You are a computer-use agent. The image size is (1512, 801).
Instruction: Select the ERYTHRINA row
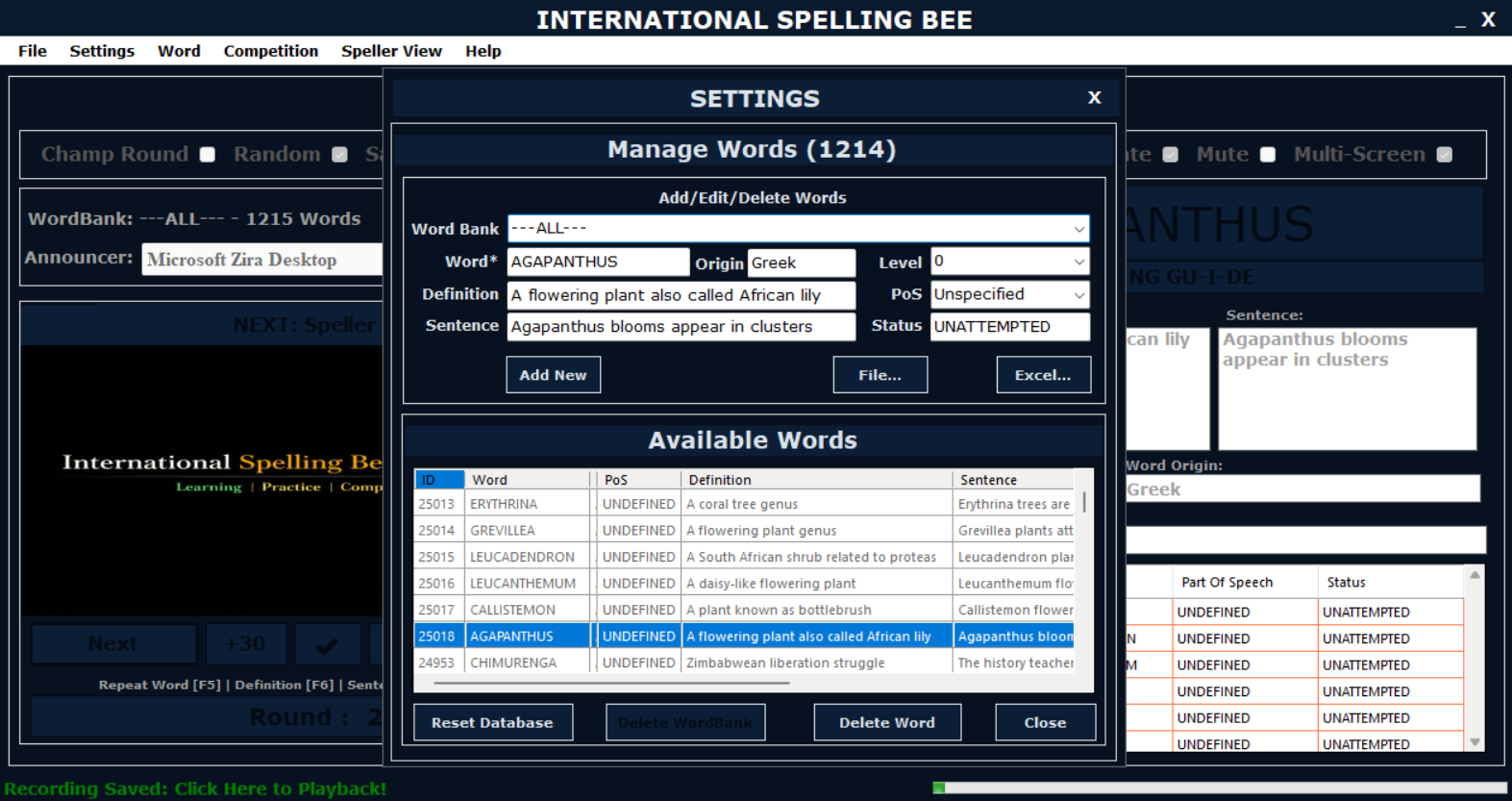point(745,504)
